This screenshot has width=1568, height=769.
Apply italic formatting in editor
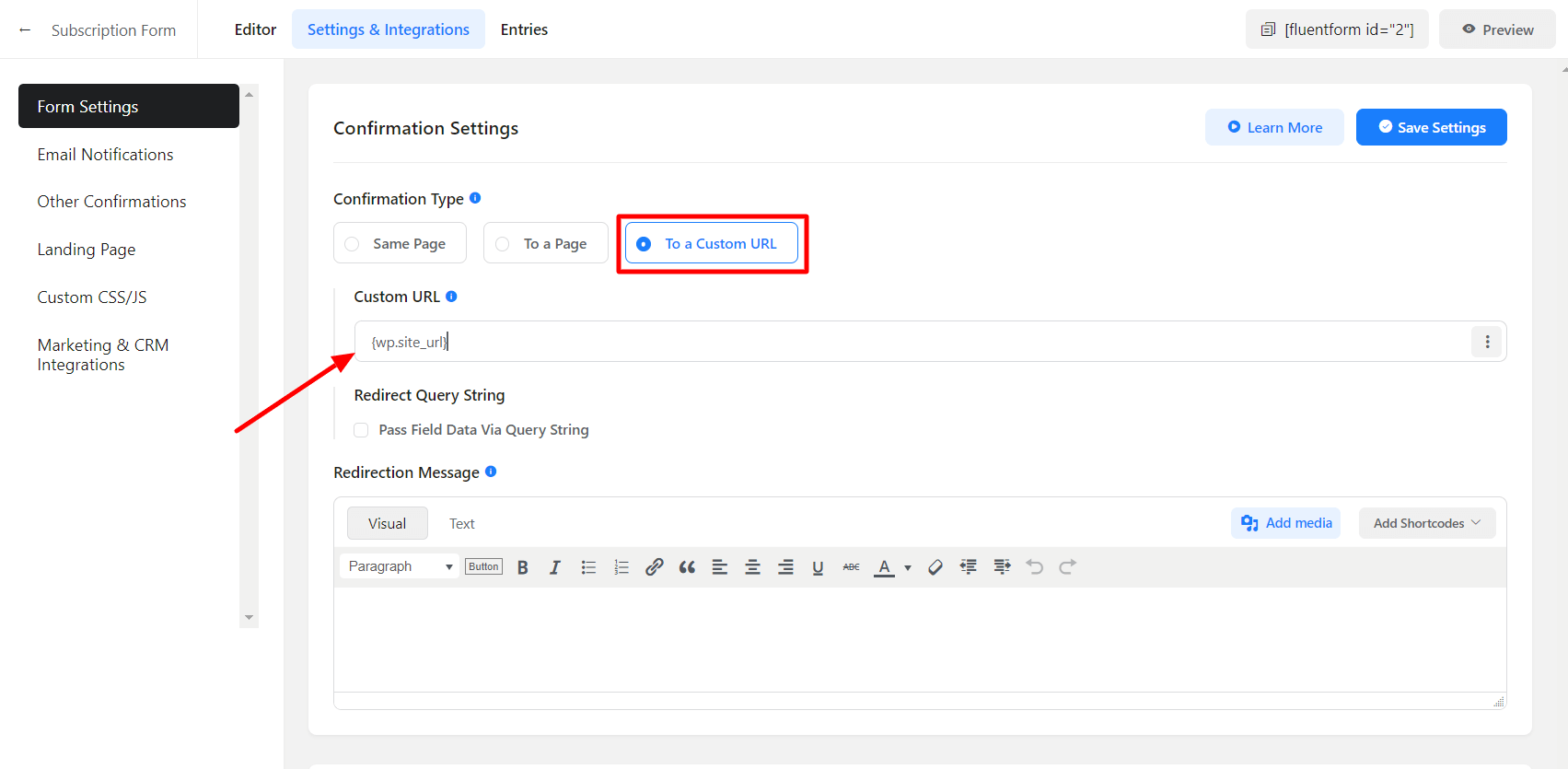pos(554,567)
